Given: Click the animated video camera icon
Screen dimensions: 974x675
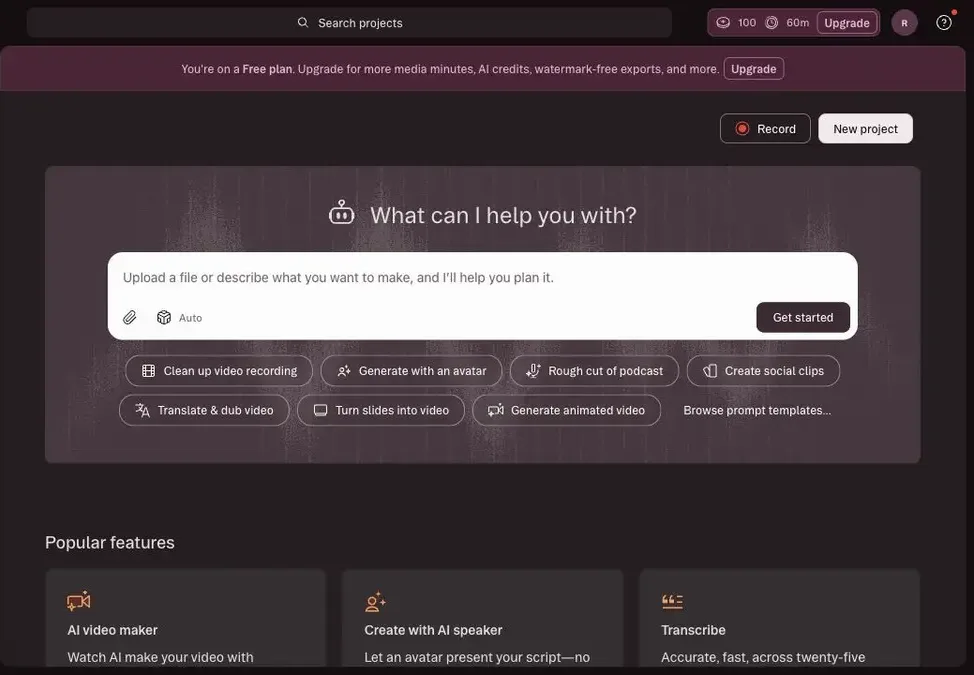Looking at the screenshot, I should pos(496,410).
